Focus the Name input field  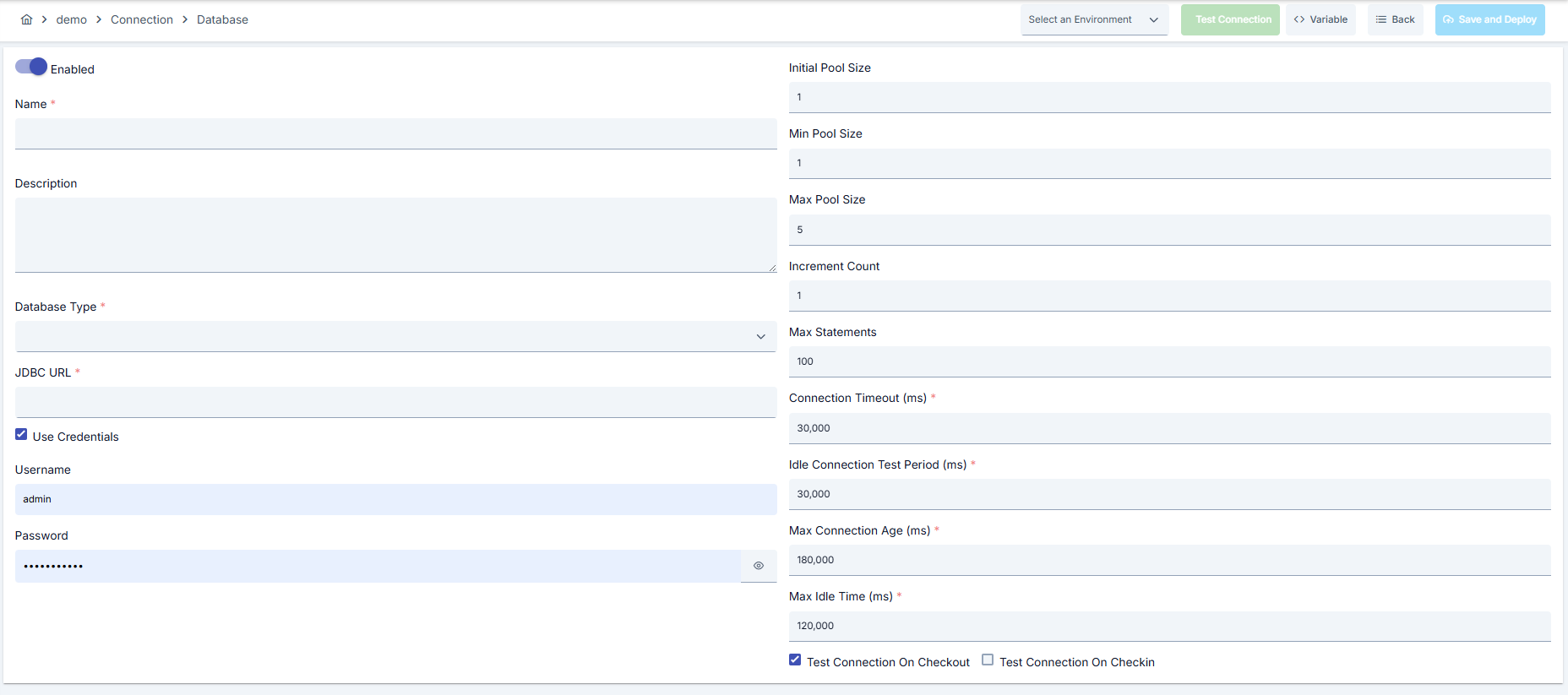coord(395,133)
